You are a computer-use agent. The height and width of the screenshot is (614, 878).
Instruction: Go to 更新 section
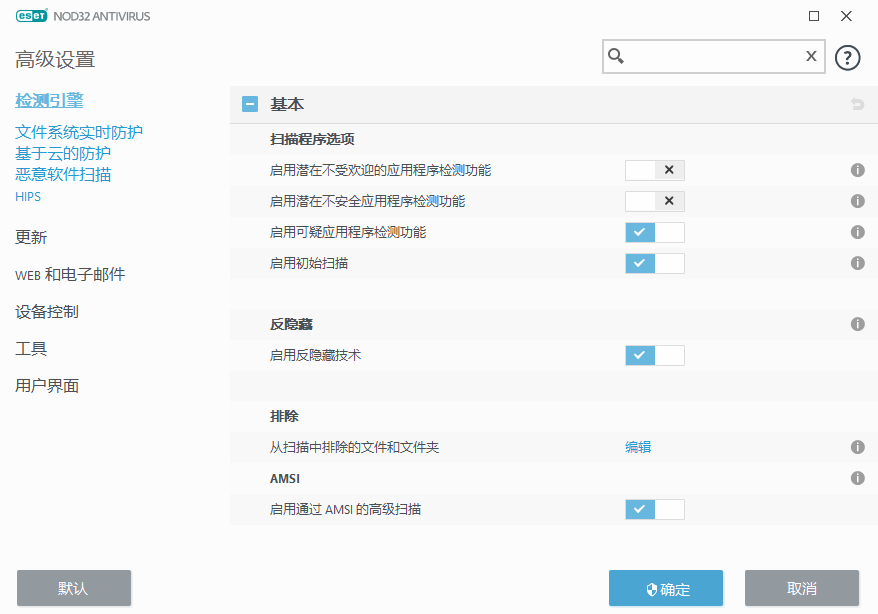click(x=31, y=237)
